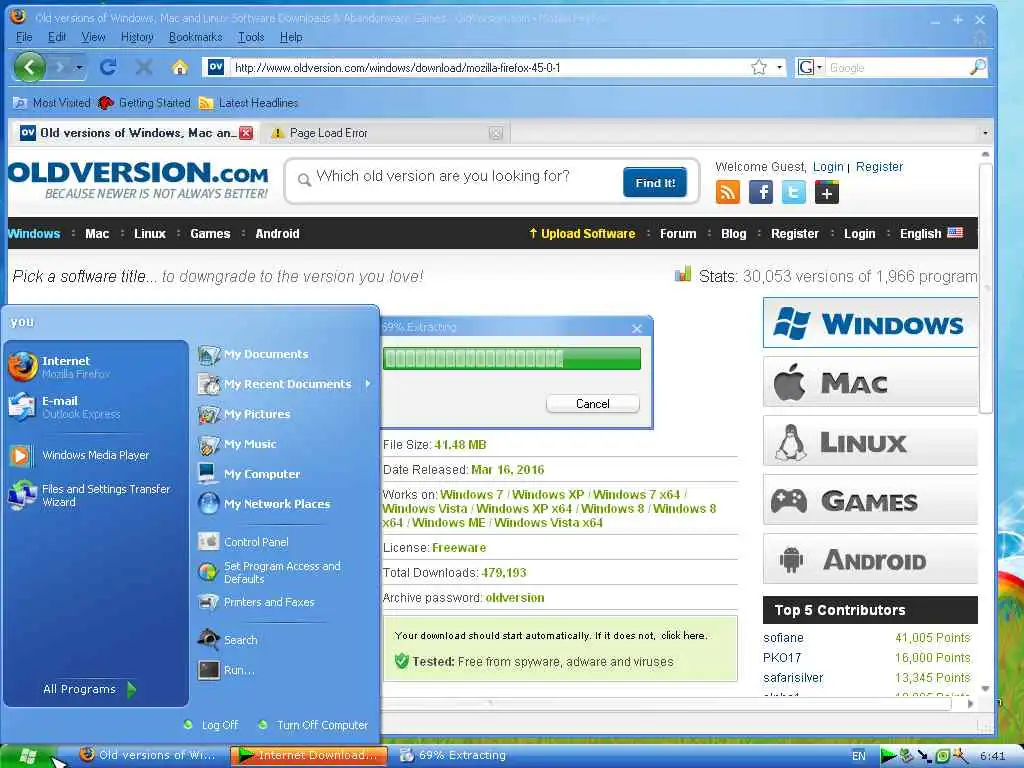
Task: Click the Firefox forward arrow button
Action: tap(60, 67)
